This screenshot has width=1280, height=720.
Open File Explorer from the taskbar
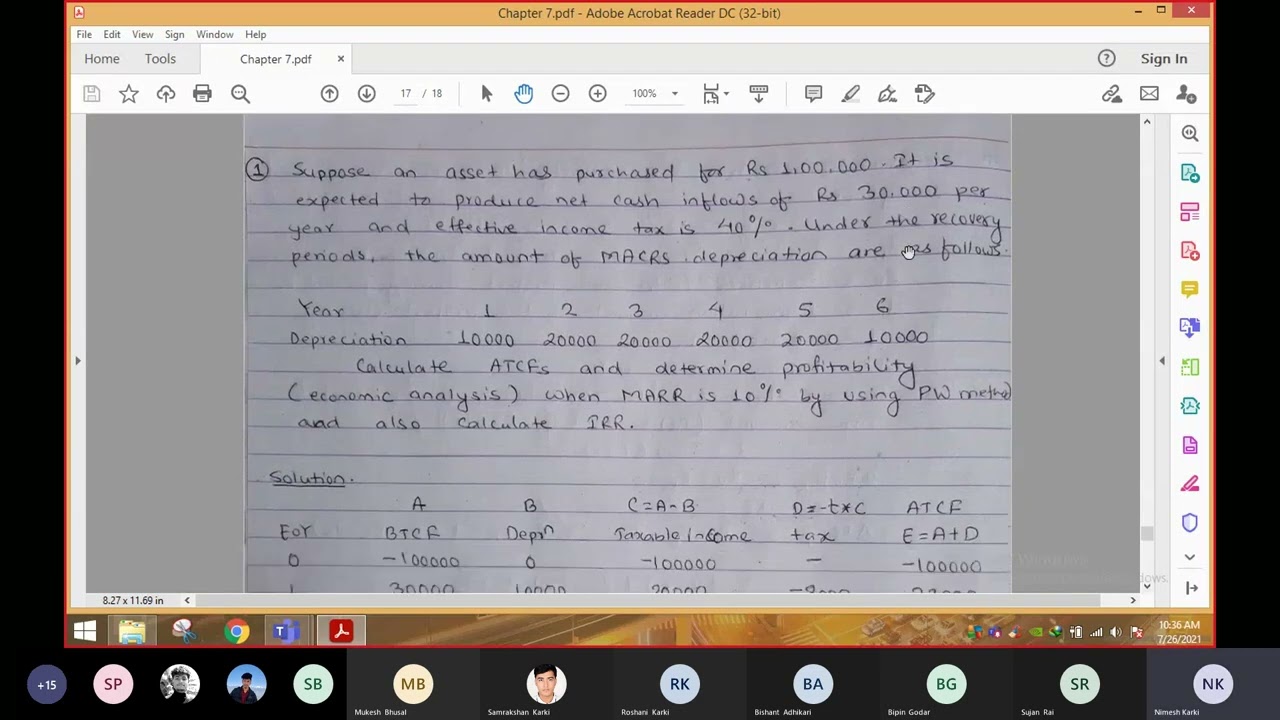[132, 631]
